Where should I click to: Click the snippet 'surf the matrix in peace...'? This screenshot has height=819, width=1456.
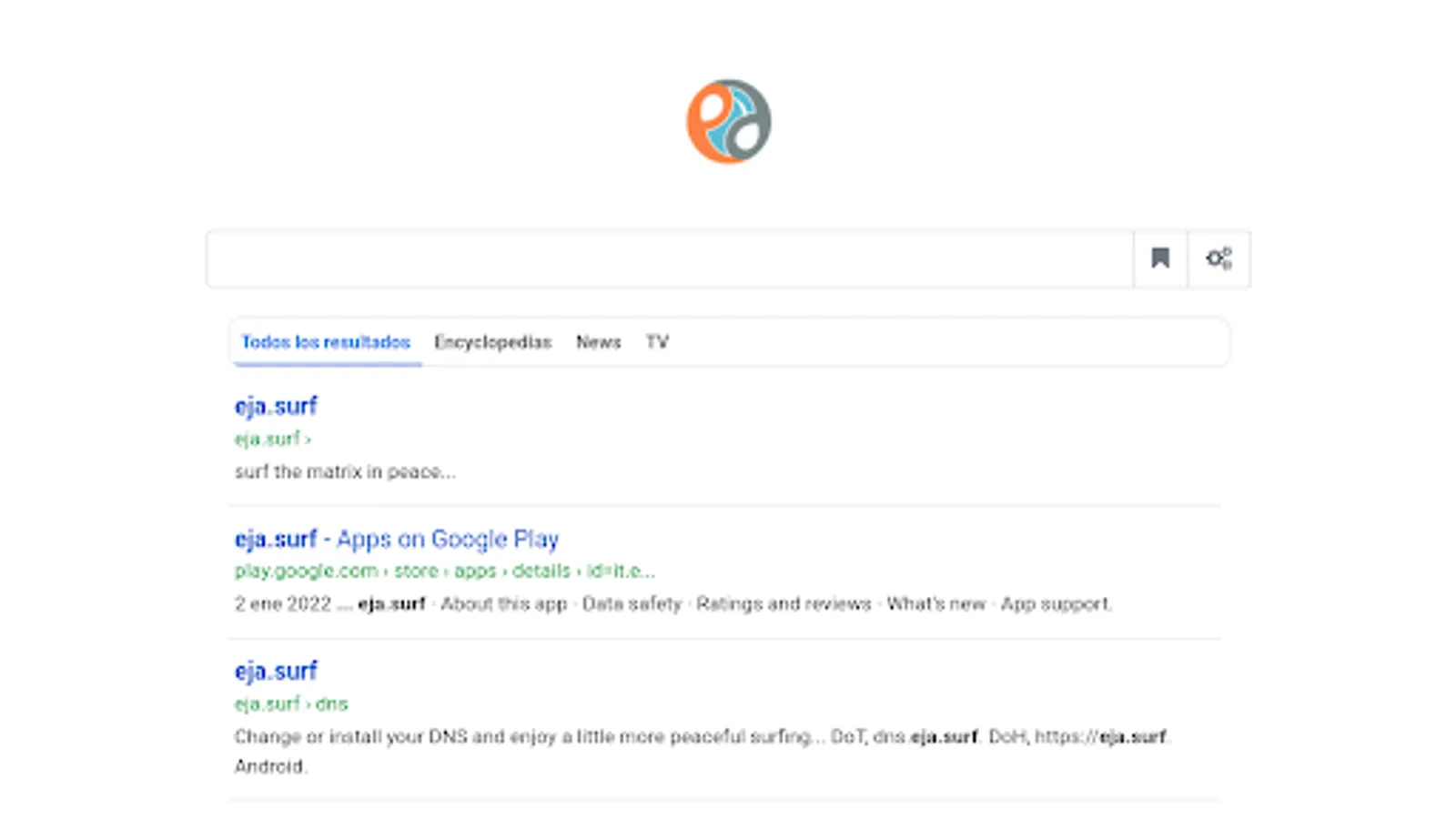[x=345, y=471]
